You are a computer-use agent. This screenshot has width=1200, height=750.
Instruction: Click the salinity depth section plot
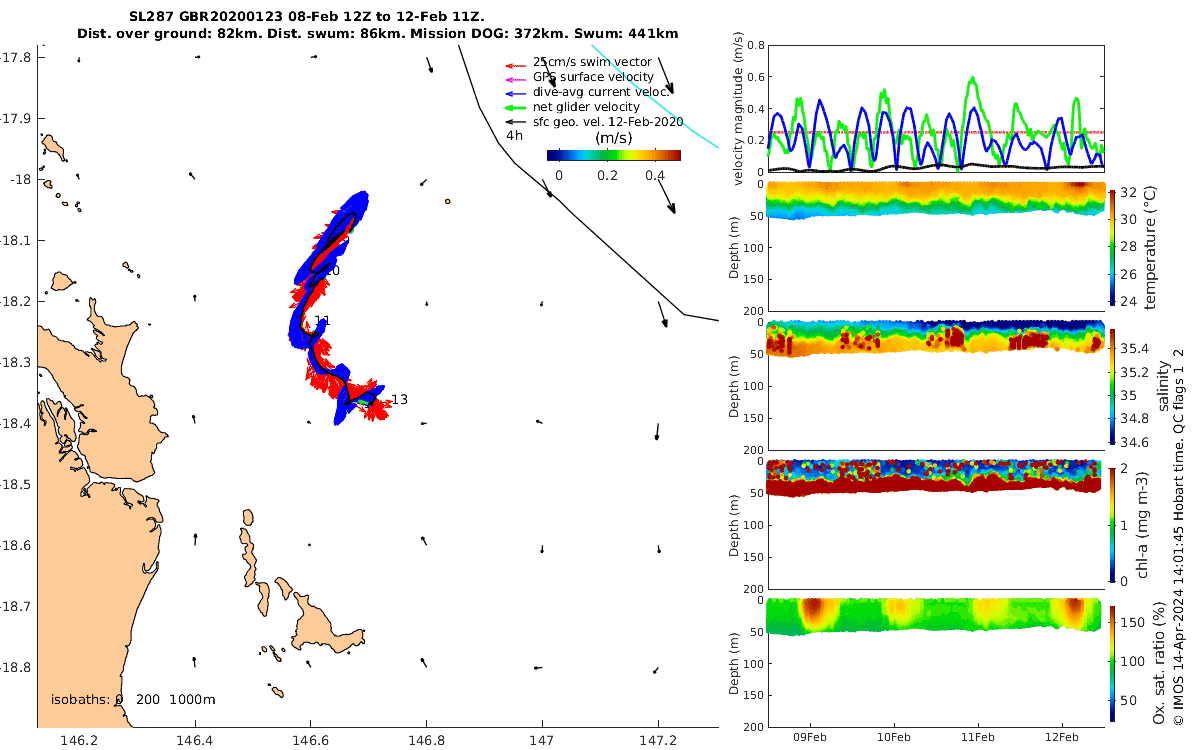(x=935, y=385)
